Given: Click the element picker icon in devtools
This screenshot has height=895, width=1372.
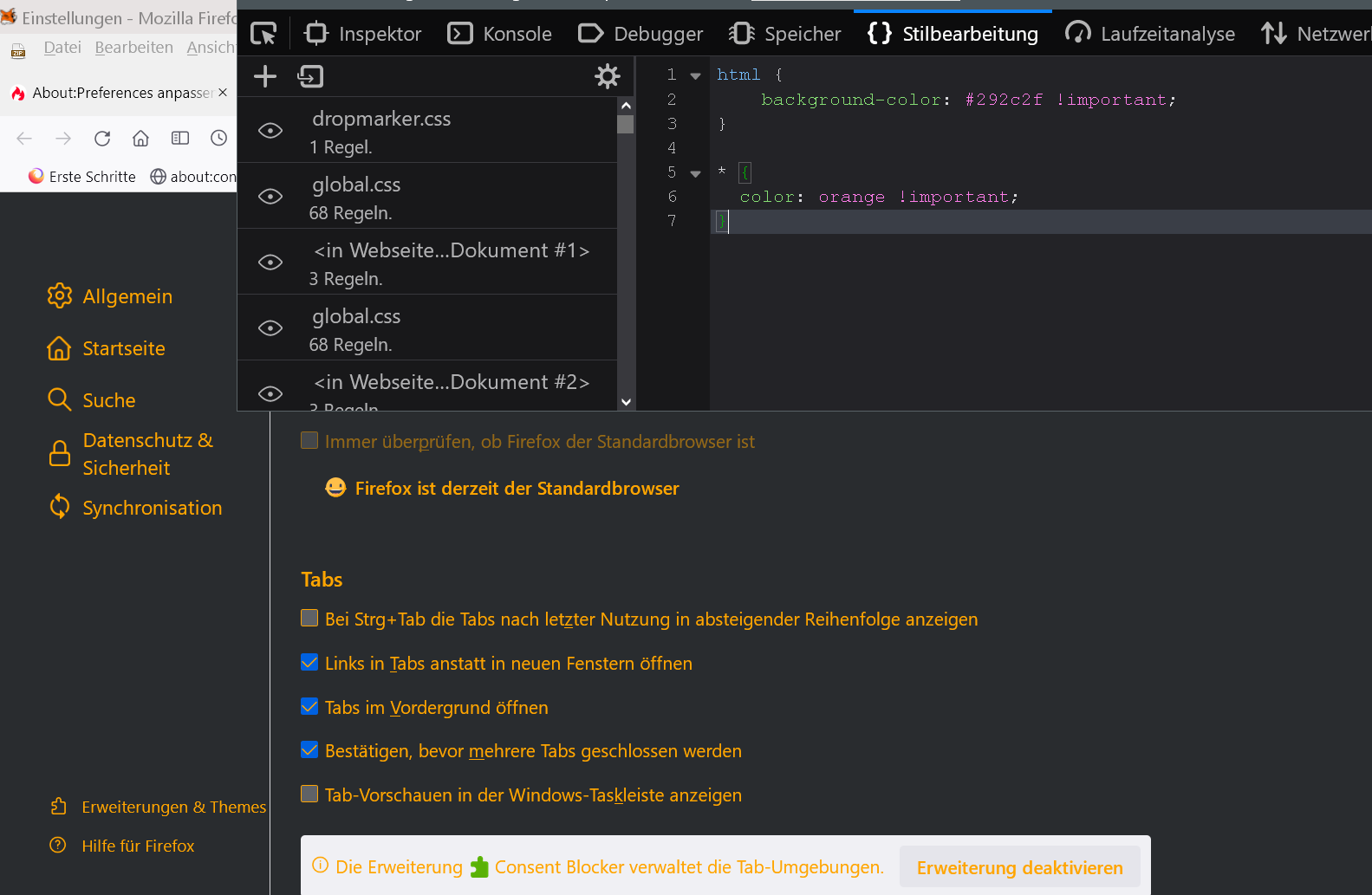Looking at the screenshot, I should 263,34.
